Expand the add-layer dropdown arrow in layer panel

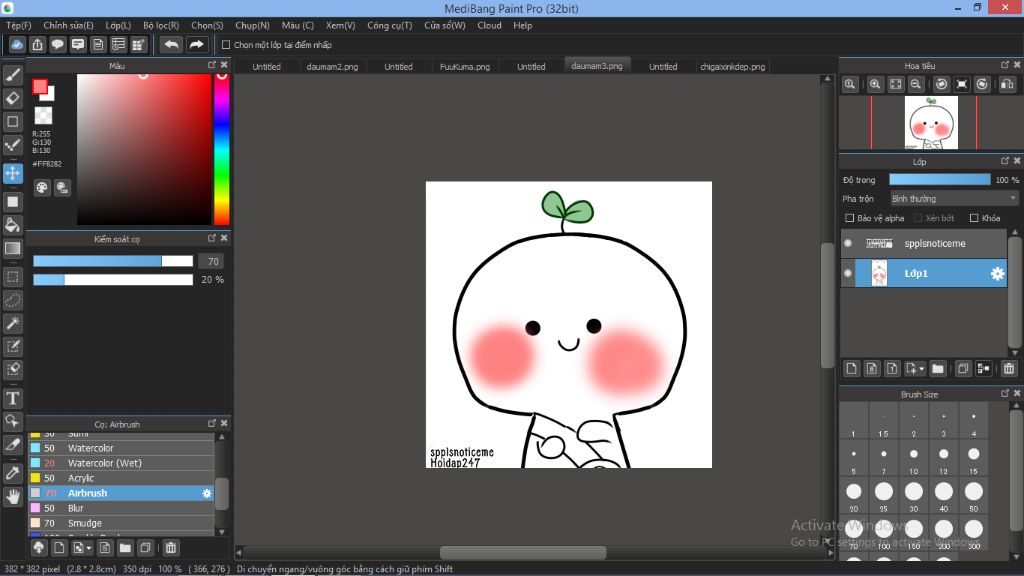point(920,369)
